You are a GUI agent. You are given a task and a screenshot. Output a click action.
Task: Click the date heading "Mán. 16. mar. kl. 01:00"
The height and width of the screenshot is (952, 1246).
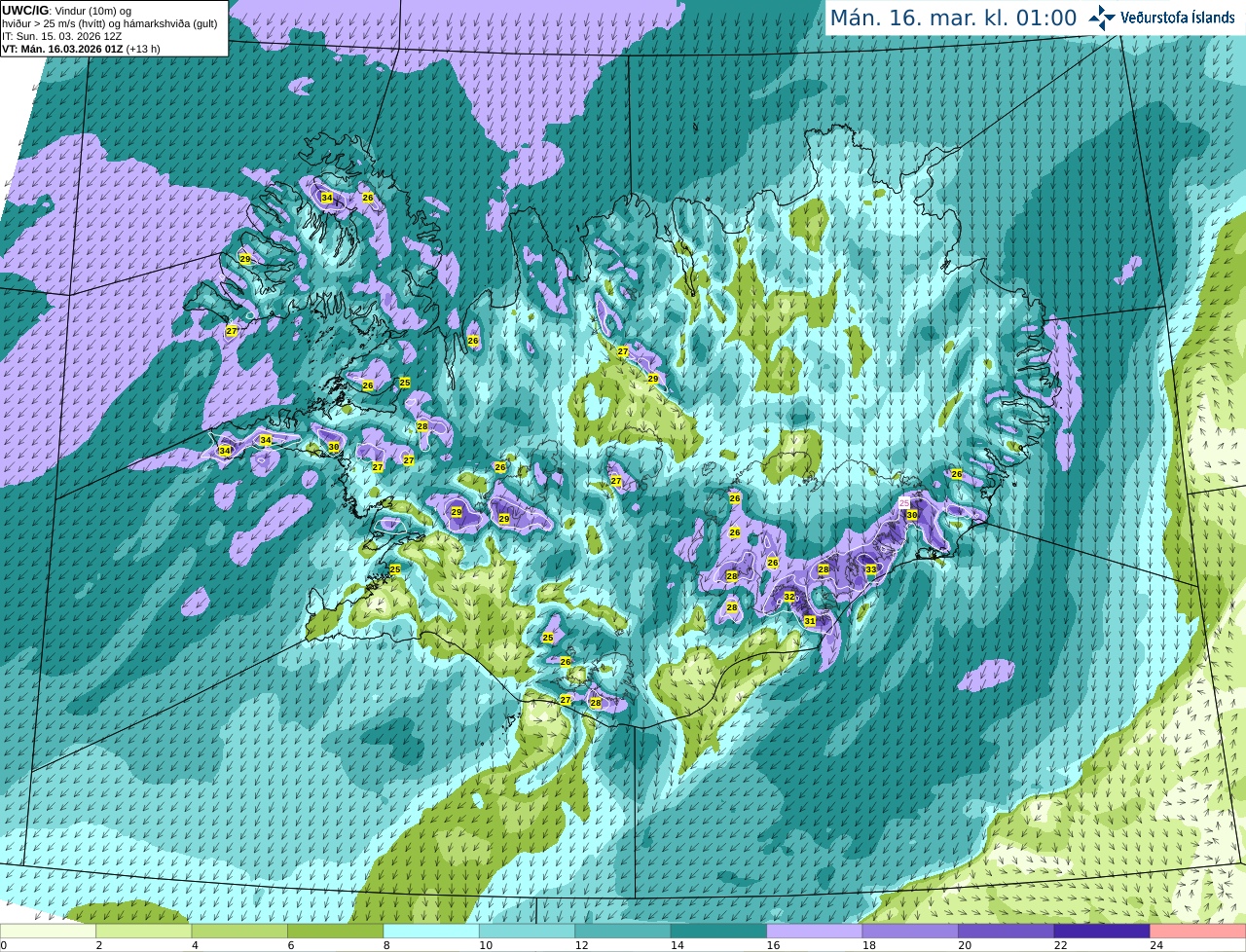953,18
